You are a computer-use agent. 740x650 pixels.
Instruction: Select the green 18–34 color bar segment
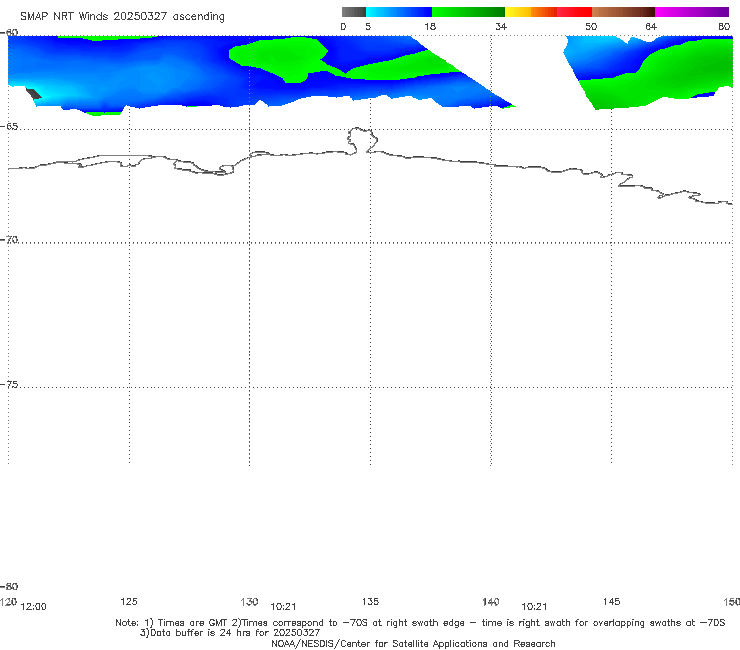(468, 12)
